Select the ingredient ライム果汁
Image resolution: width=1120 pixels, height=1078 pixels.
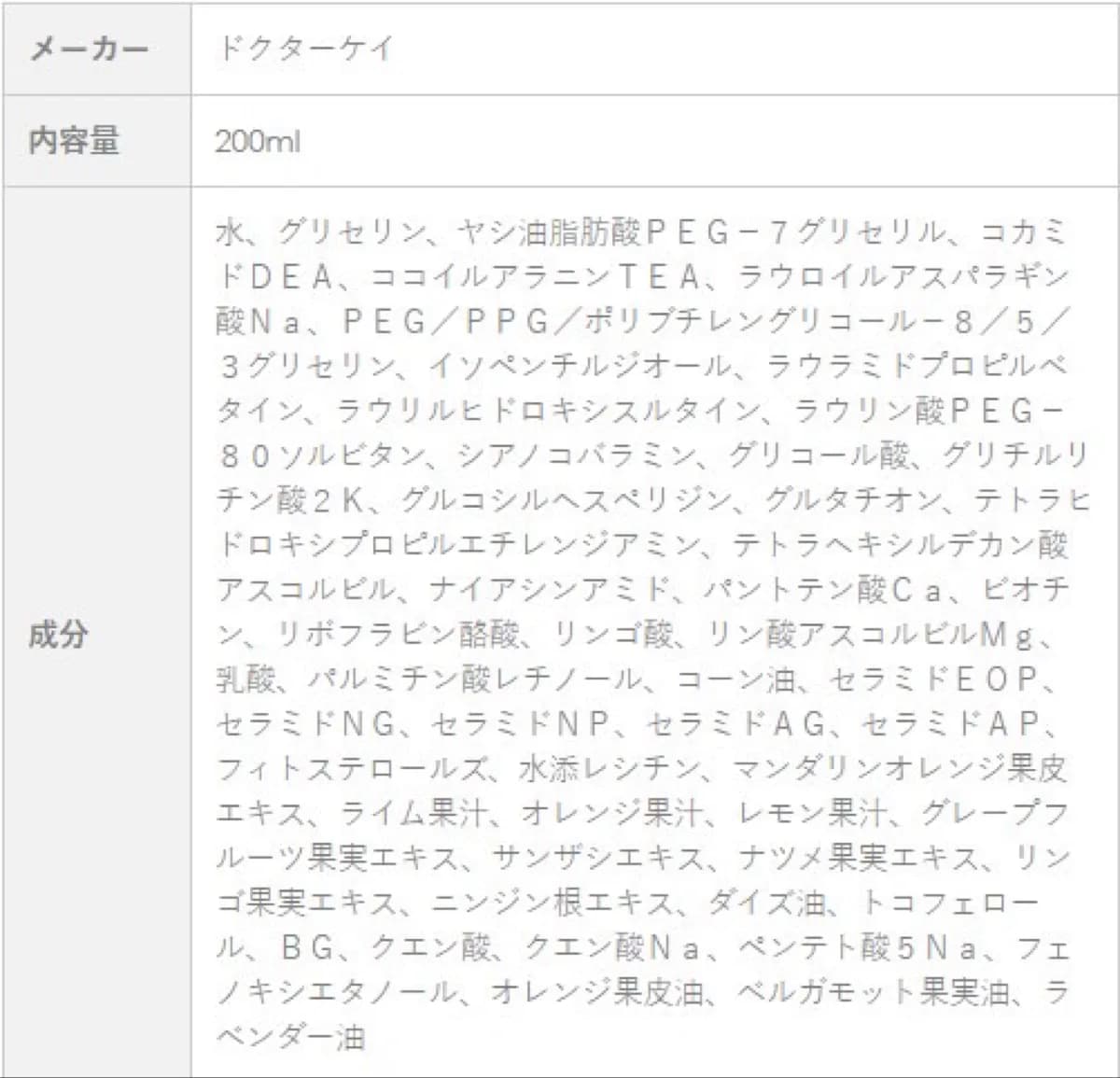tap(413, 814)
